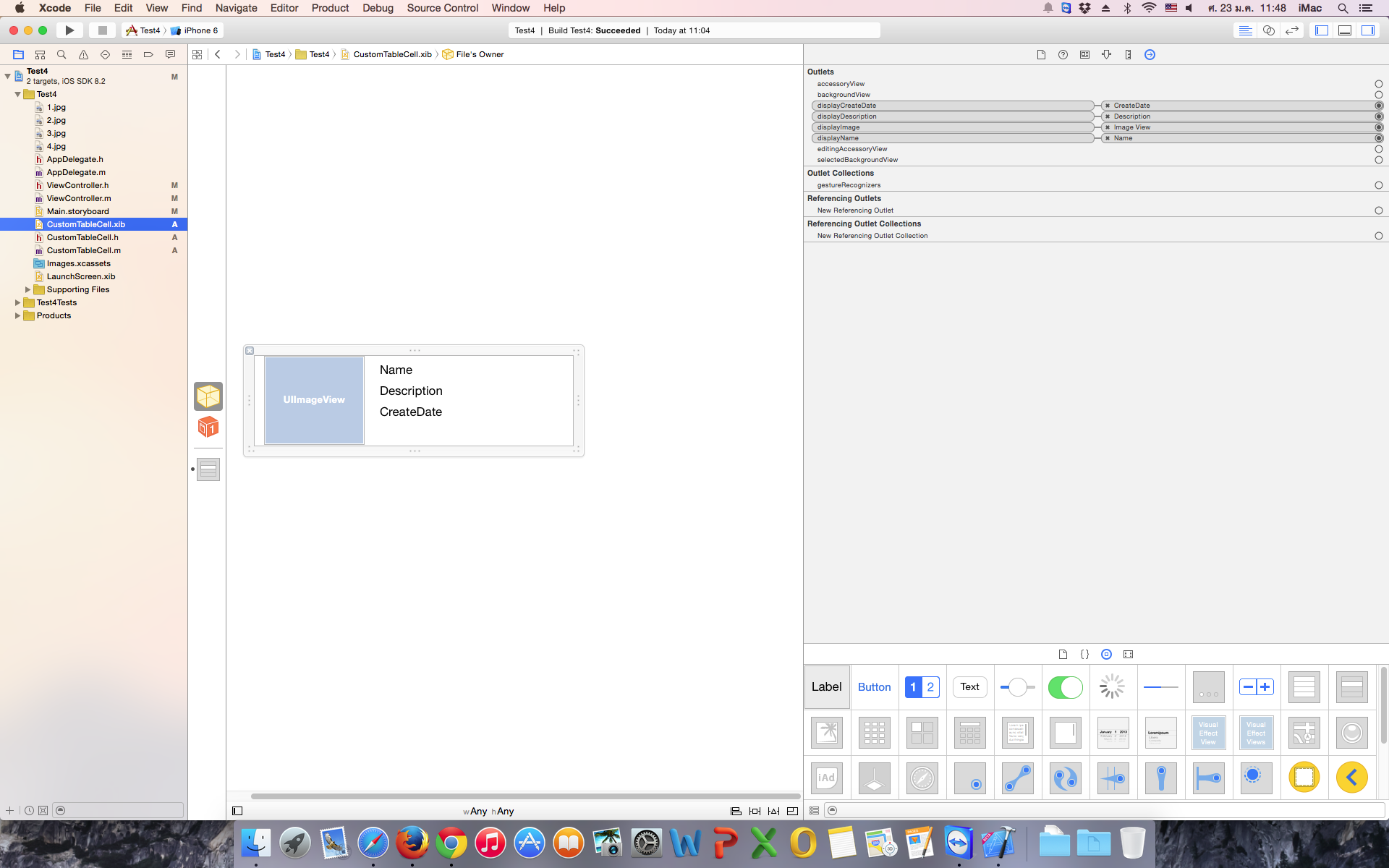Select the Table View icon in toolbar
The width and height of the screenshot is (1389, 868).
tap(1303, 687)
